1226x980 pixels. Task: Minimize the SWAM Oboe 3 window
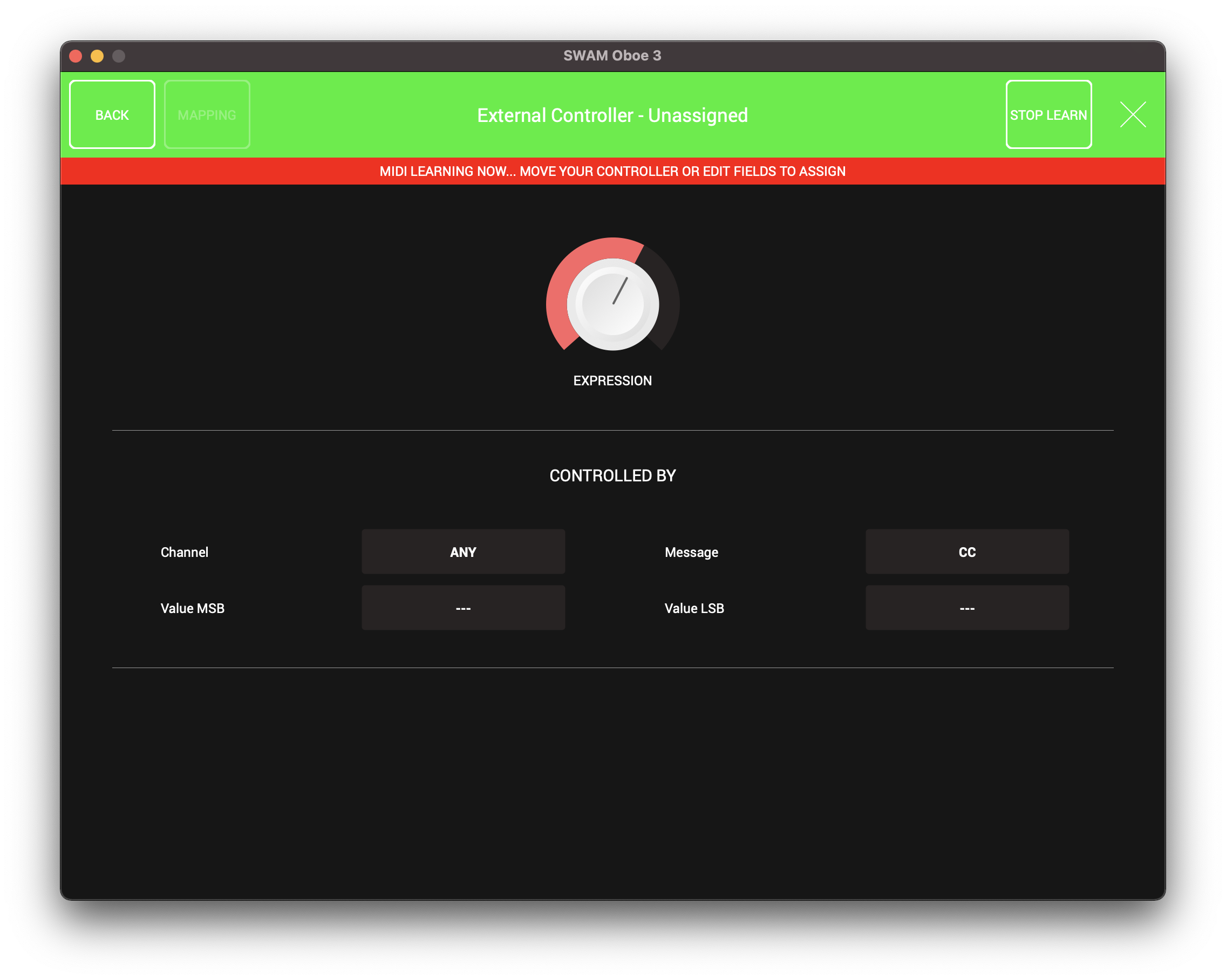coord(97,56)
